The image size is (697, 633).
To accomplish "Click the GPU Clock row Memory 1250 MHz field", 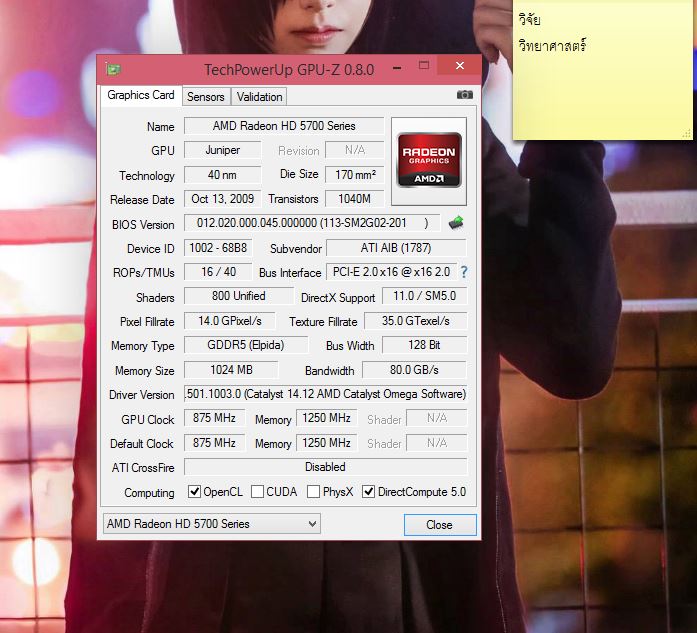I will click(x=327, y=418).
